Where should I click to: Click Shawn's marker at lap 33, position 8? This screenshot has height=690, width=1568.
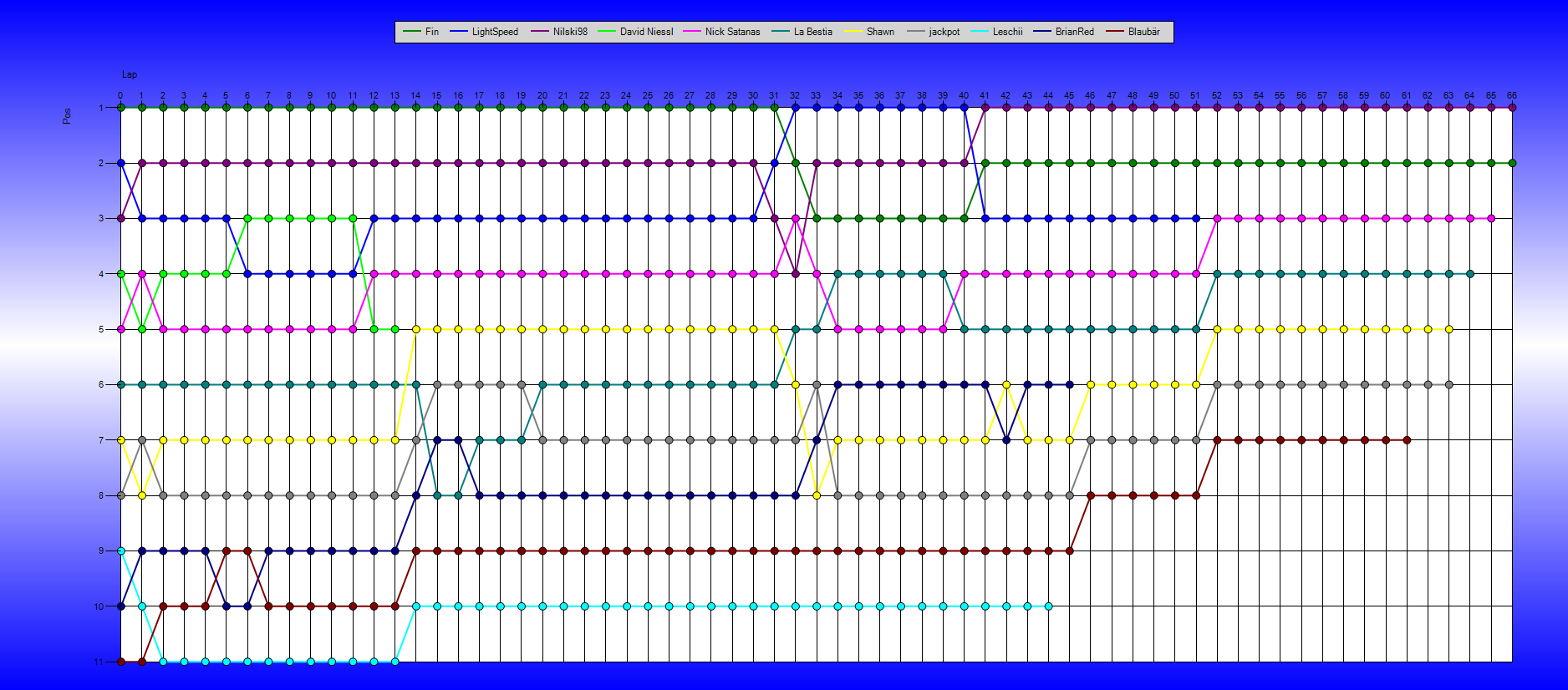click(x=817, y=495)
